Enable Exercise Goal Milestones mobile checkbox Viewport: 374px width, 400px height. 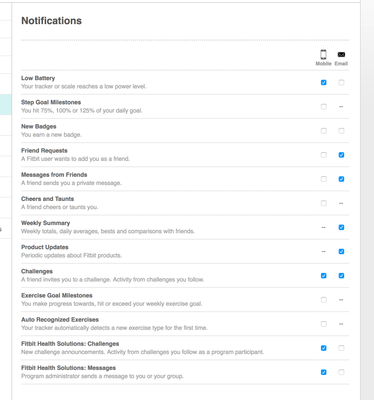[x=323, y=300]
